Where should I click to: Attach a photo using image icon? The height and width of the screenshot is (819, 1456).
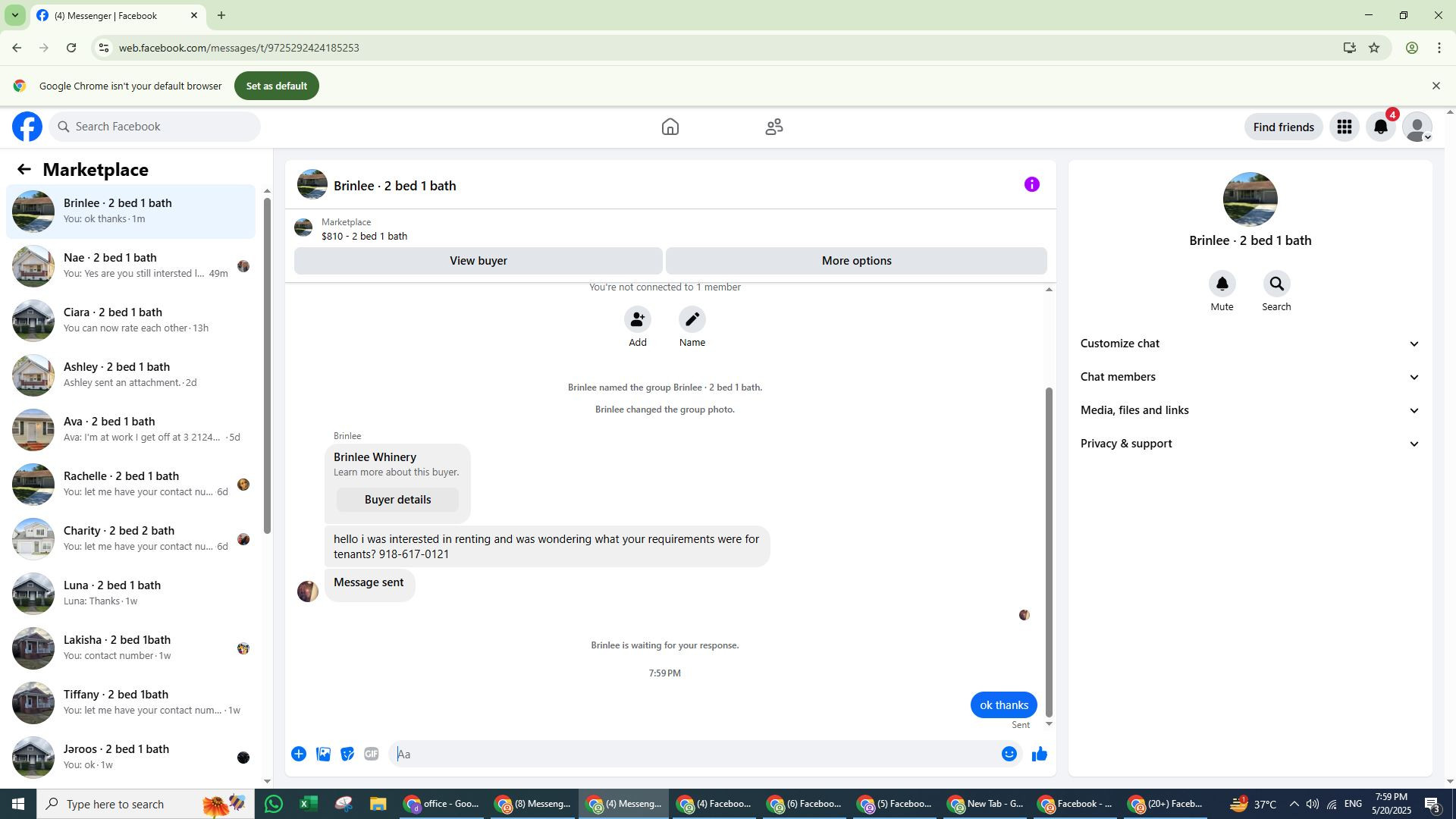(x=323, y=754)
